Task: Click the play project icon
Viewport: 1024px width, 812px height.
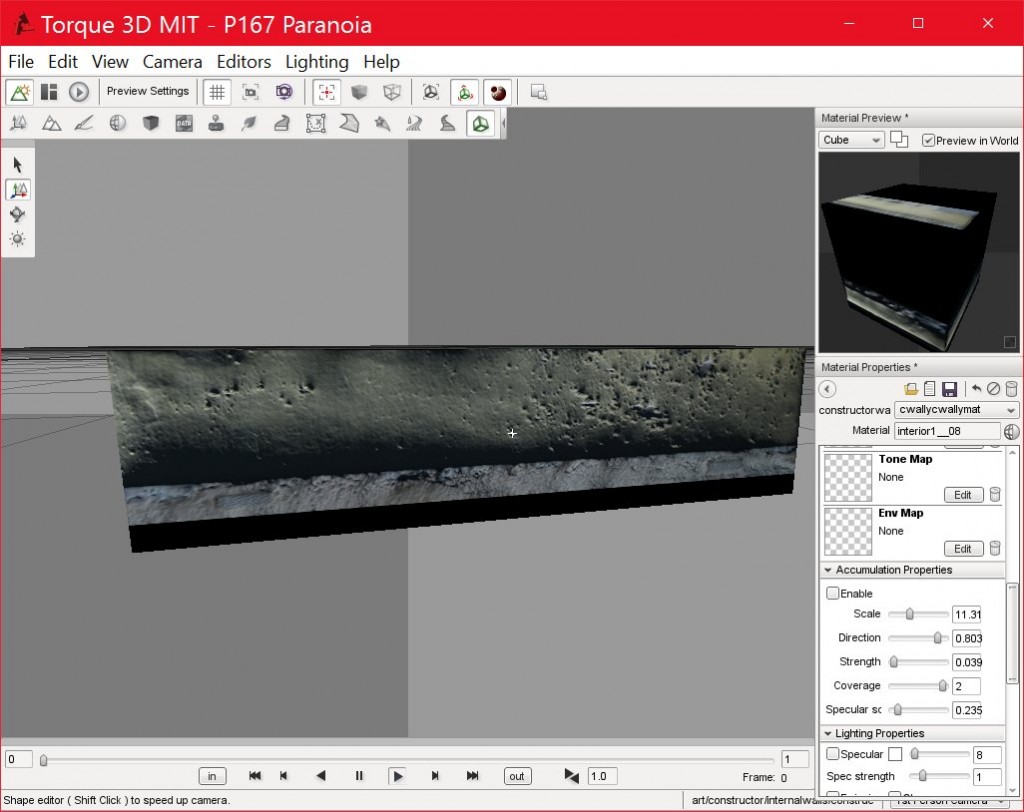Action: point(79,91)
